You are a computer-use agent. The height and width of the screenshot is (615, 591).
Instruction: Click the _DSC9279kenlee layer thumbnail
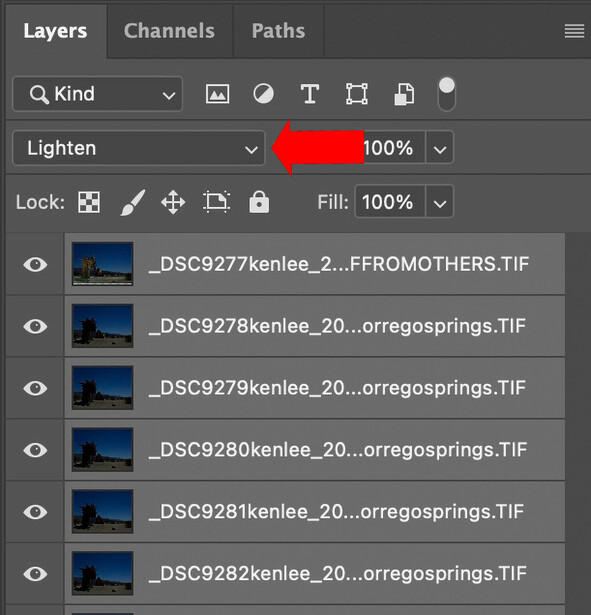(103, 388)
